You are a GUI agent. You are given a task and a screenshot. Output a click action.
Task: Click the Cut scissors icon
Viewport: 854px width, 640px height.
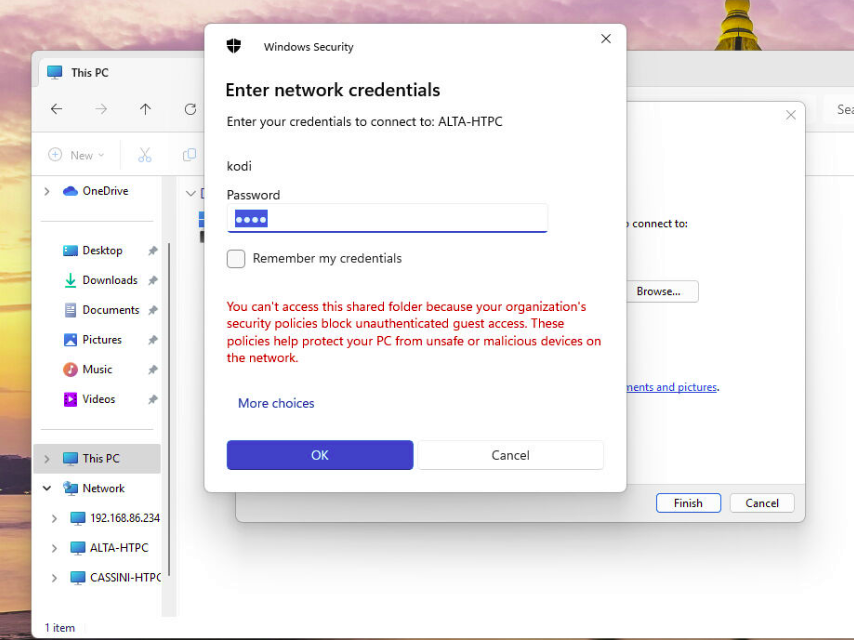144,155
